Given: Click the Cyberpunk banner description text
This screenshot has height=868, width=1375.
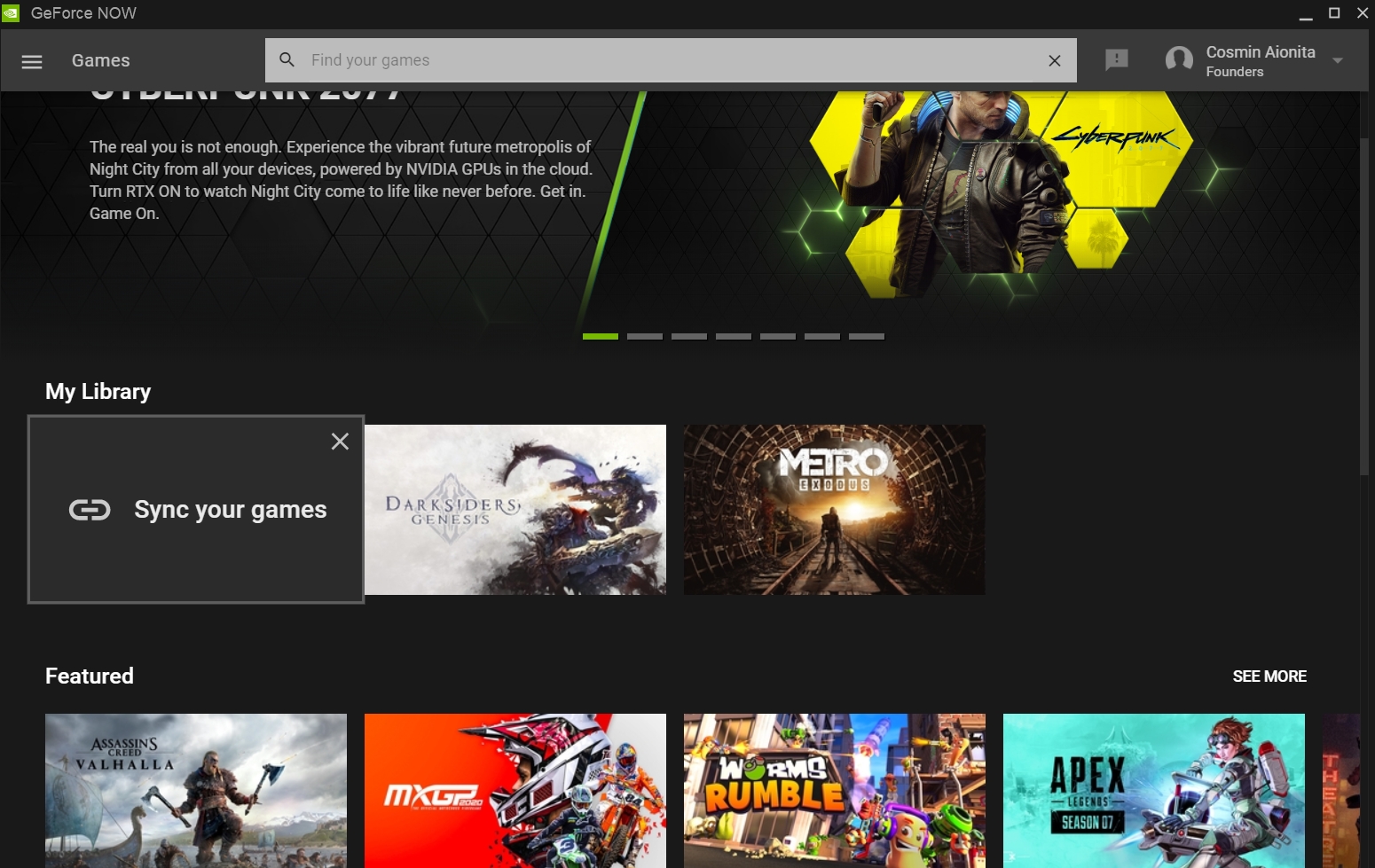Looking at the screenshot, I should 341,180.
